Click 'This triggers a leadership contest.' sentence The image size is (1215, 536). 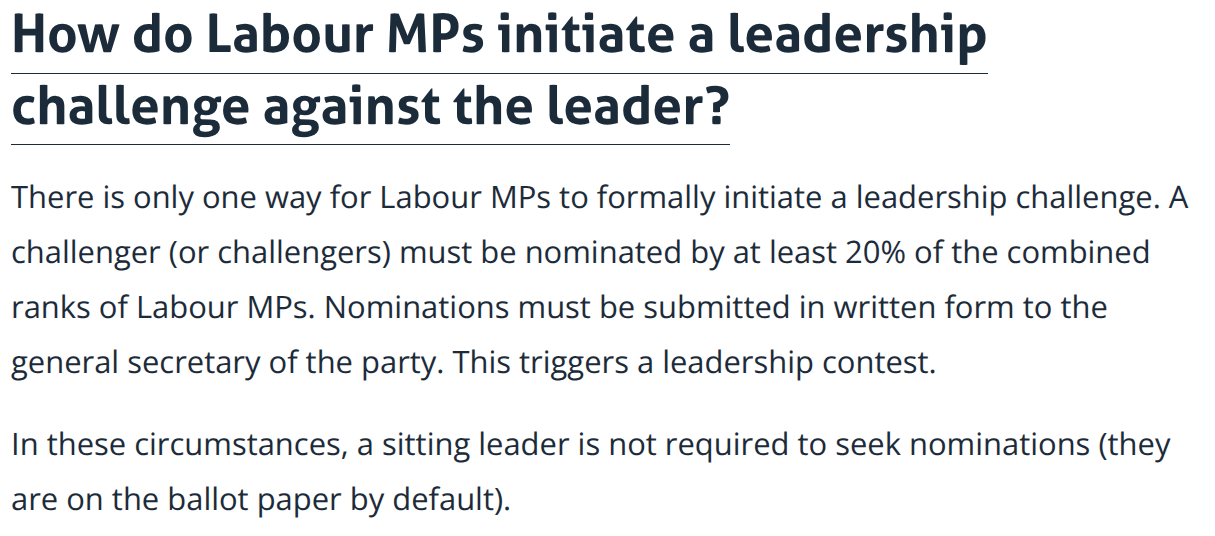(x=694, y=362)
